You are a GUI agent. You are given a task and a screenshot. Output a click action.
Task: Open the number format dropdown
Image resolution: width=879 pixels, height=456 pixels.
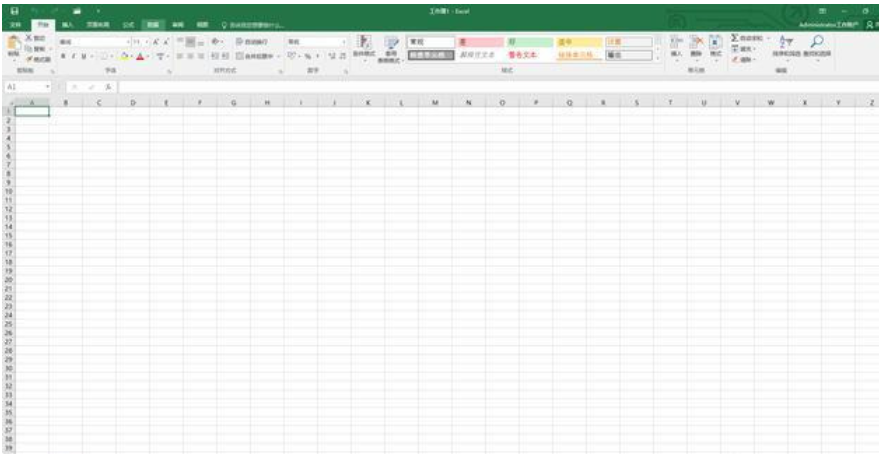344,42
